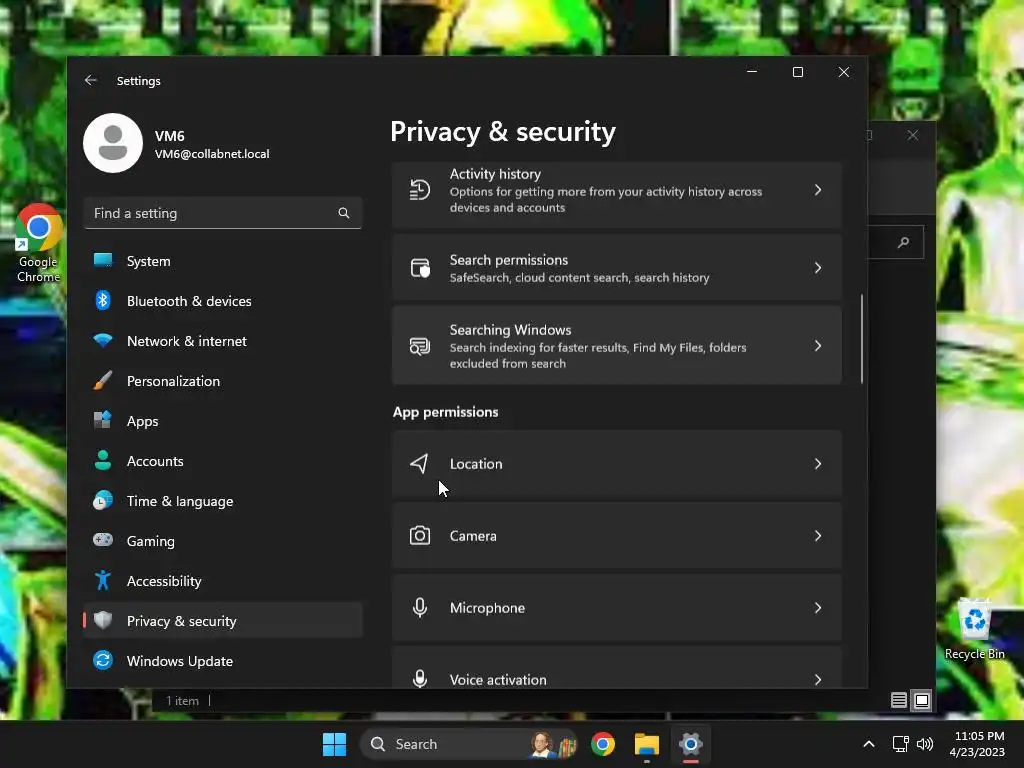The width and height of the screenshot is (1024, 768).
Task: Open Recycle Bin on desktop
Action: pyautogui.click(x=974, y=630)
